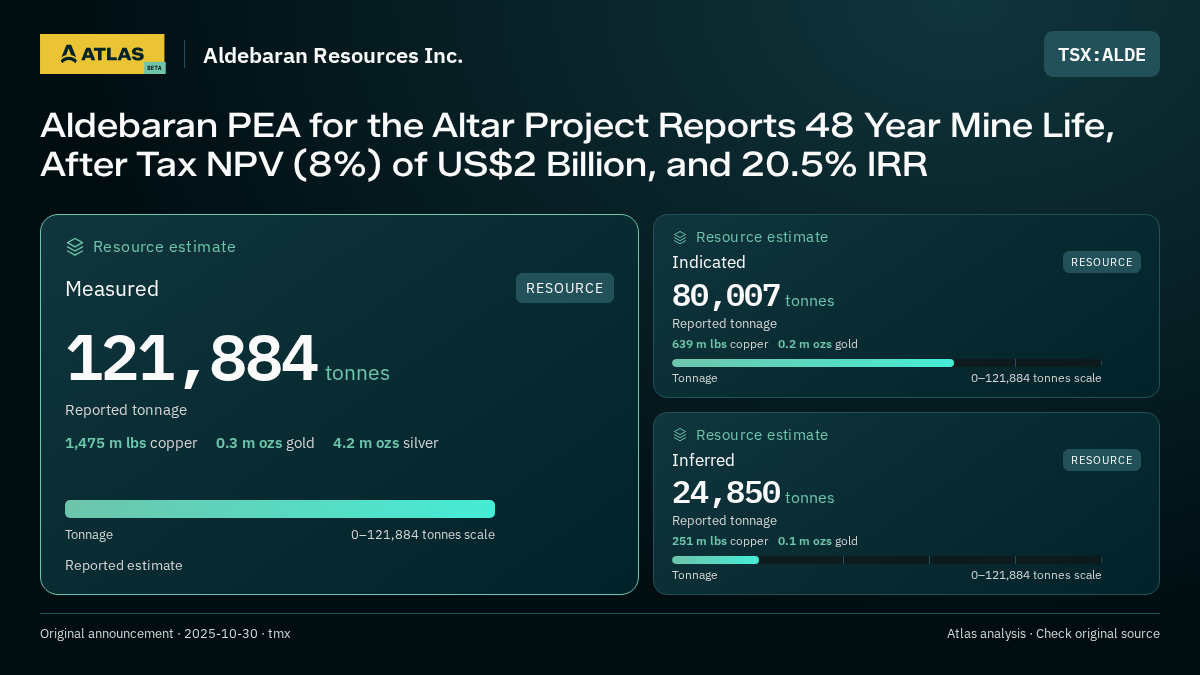The image size is (1200, 675).
Task: Click the Measured category label
Action: pos(112,289)
